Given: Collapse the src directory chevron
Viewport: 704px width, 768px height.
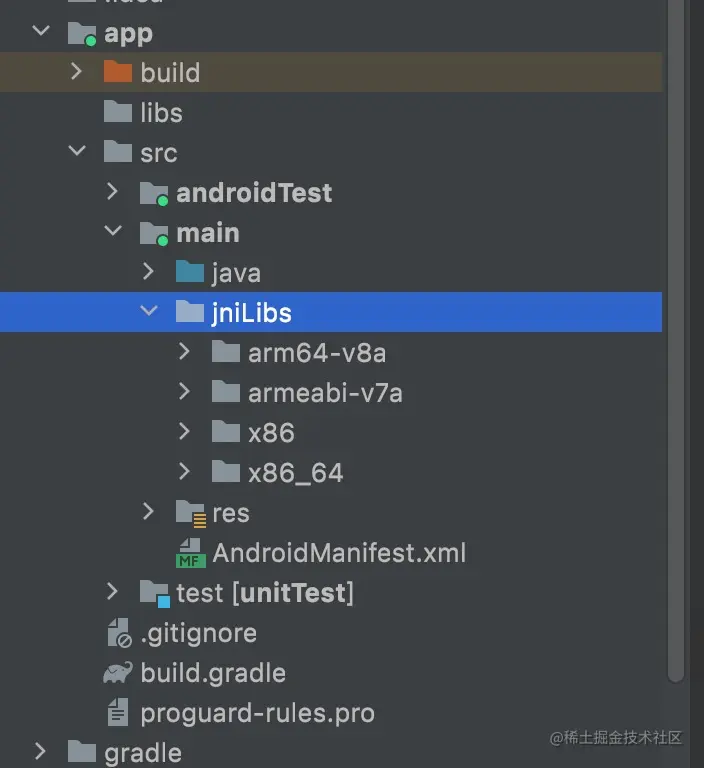Looking at the screenshot, I should pos(77,152).
